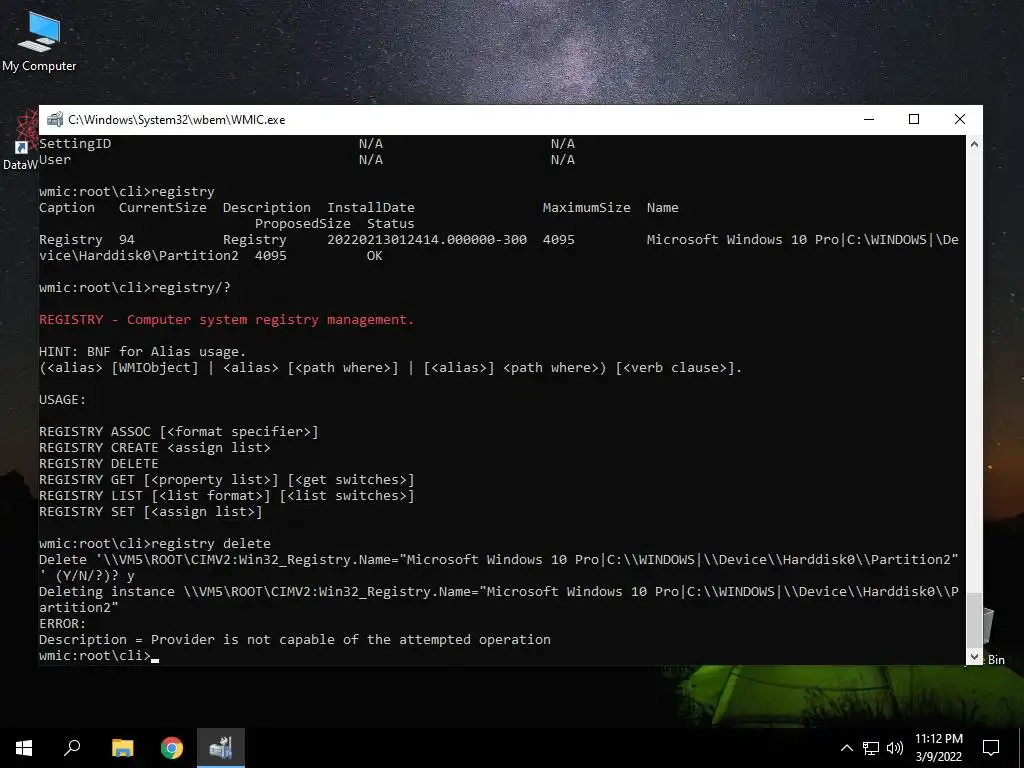Viewport: 1024px width, 768px height.
Task: Click the WMIC window title bar icon
Action: (55, 120)
